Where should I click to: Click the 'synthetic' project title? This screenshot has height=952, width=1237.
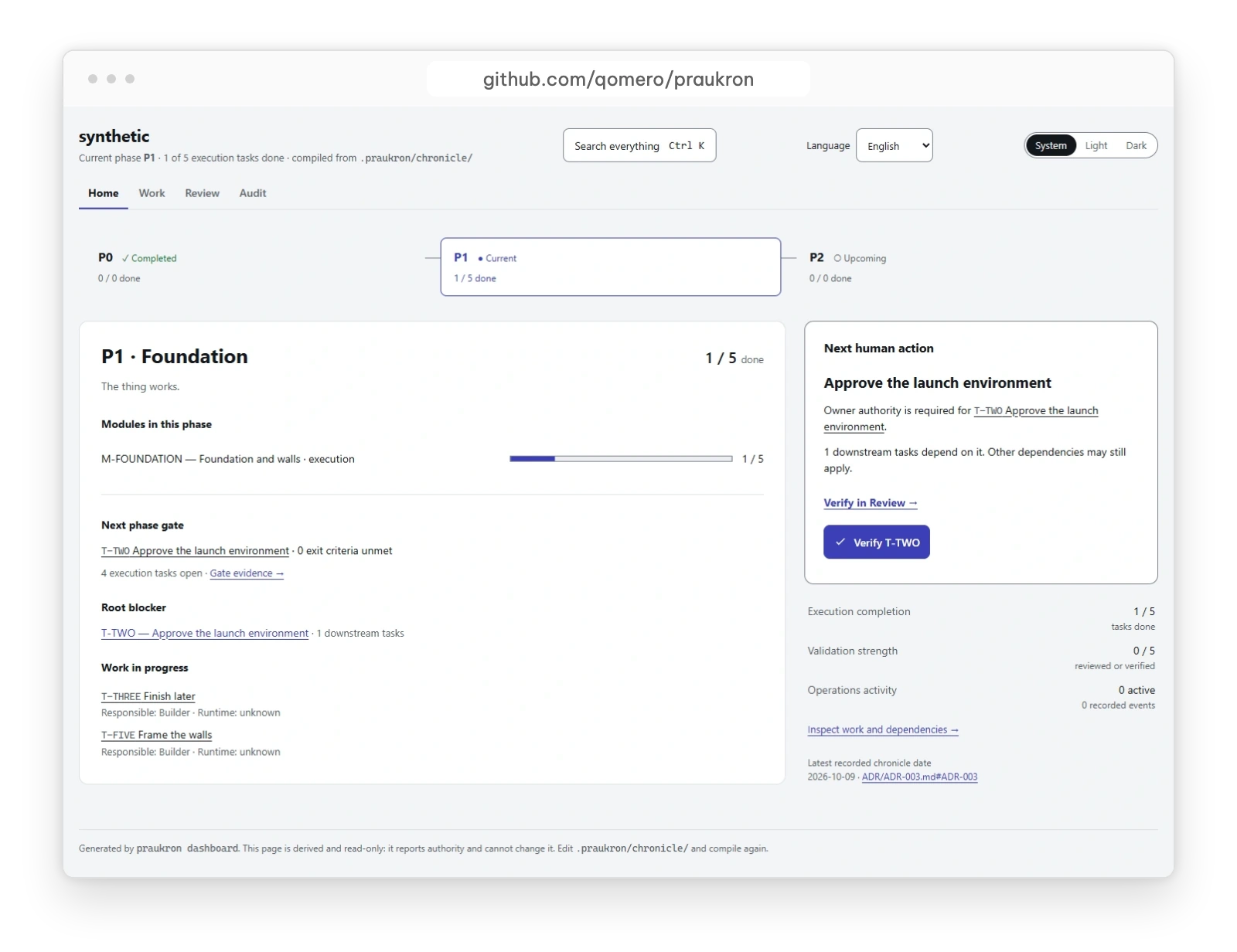coord(114,137)
